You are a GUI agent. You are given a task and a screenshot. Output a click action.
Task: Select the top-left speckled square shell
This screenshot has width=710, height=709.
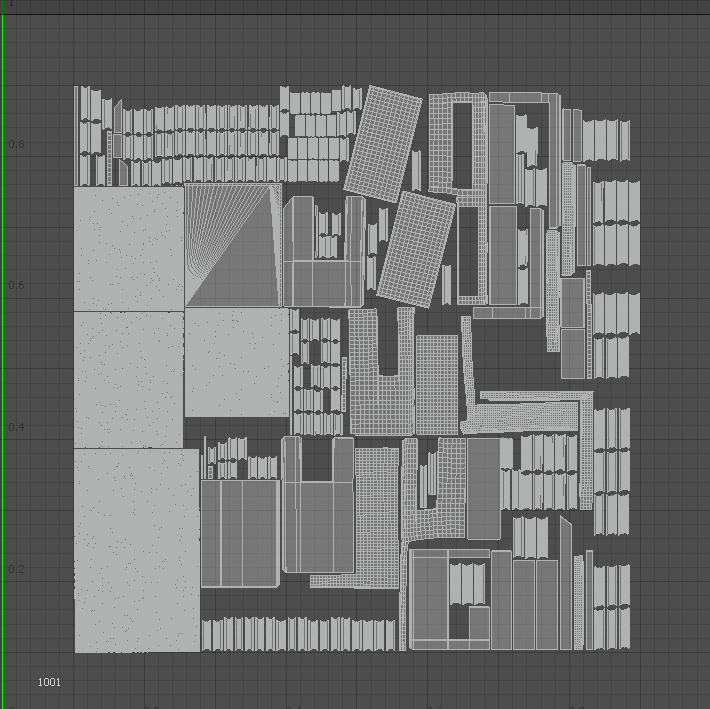click(128, 247)
